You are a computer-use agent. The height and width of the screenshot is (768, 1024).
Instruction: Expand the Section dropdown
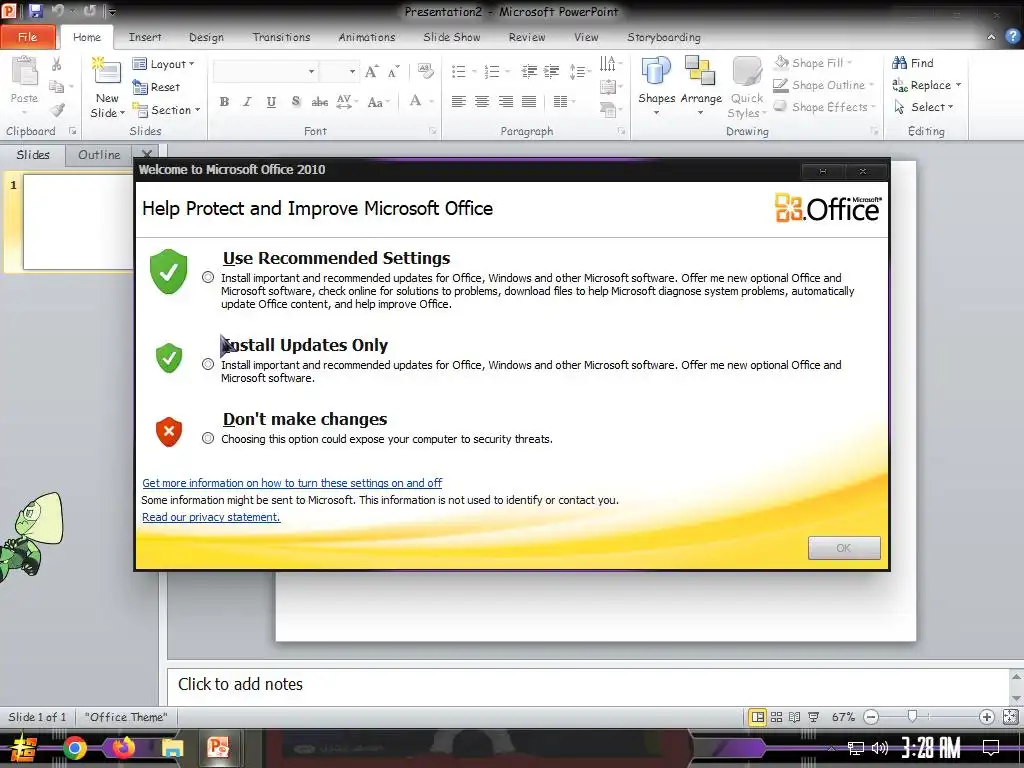coord(167,110)
